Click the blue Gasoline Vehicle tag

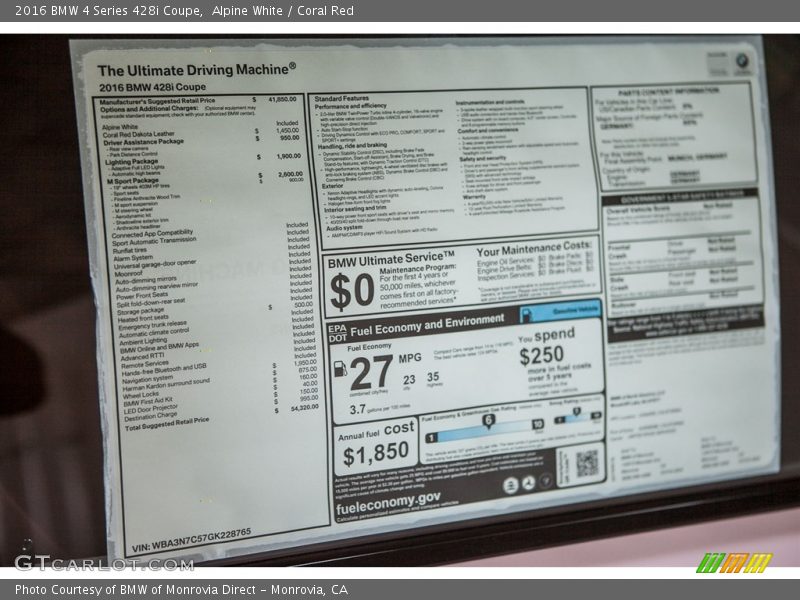[x=561, y=311]
